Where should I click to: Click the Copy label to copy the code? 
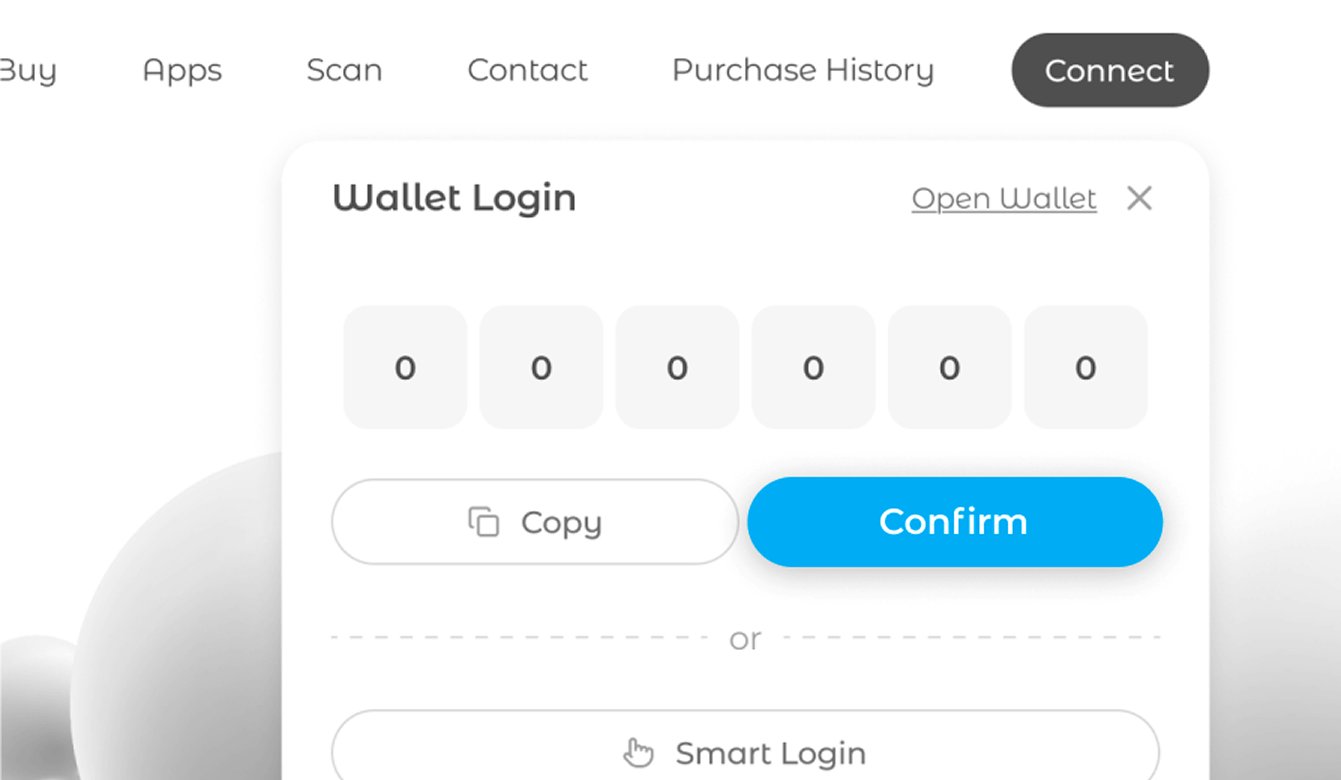(x=561, y=522)
